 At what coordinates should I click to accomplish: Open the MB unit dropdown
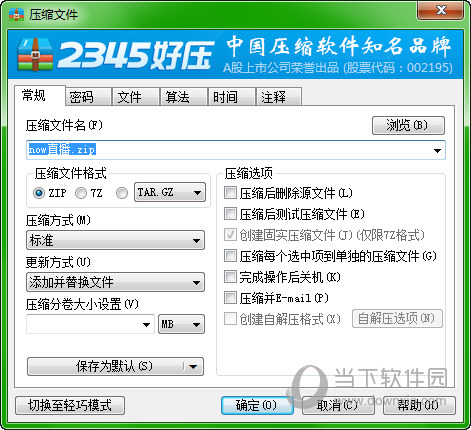point(181,324)
